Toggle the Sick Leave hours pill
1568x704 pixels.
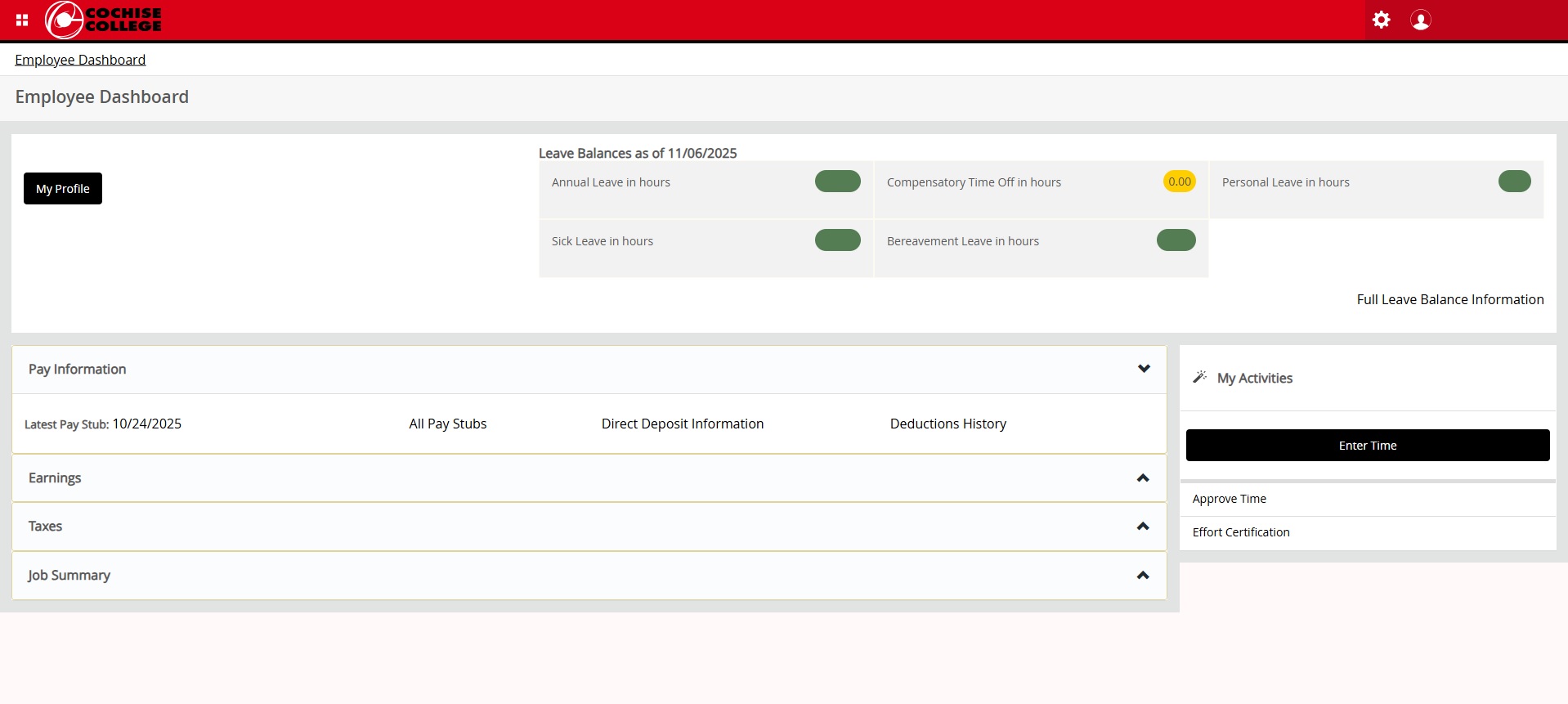[837, 240]
